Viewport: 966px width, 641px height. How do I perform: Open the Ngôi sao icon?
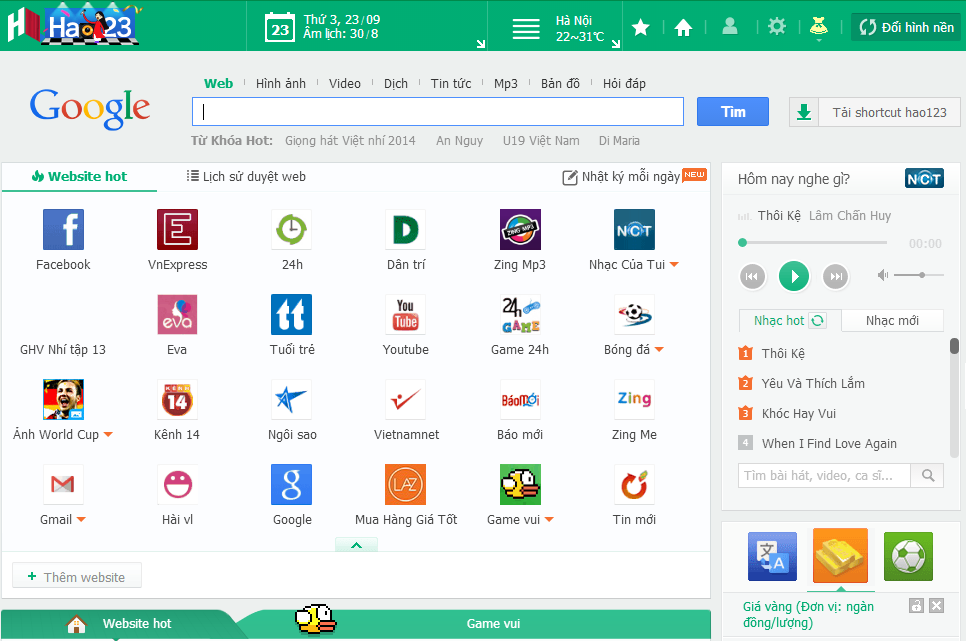pos(291,399)
